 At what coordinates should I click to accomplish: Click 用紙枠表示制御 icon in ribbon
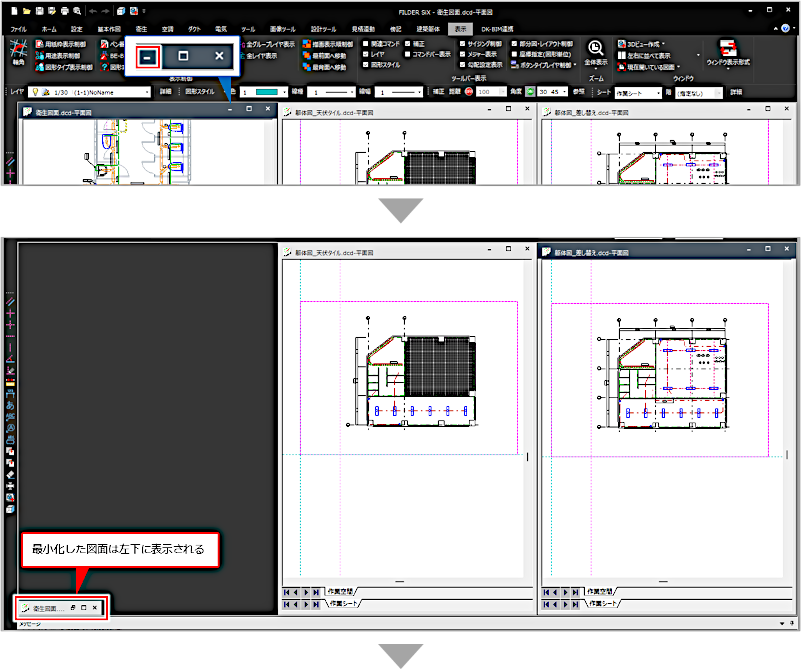tap(39, 45)
